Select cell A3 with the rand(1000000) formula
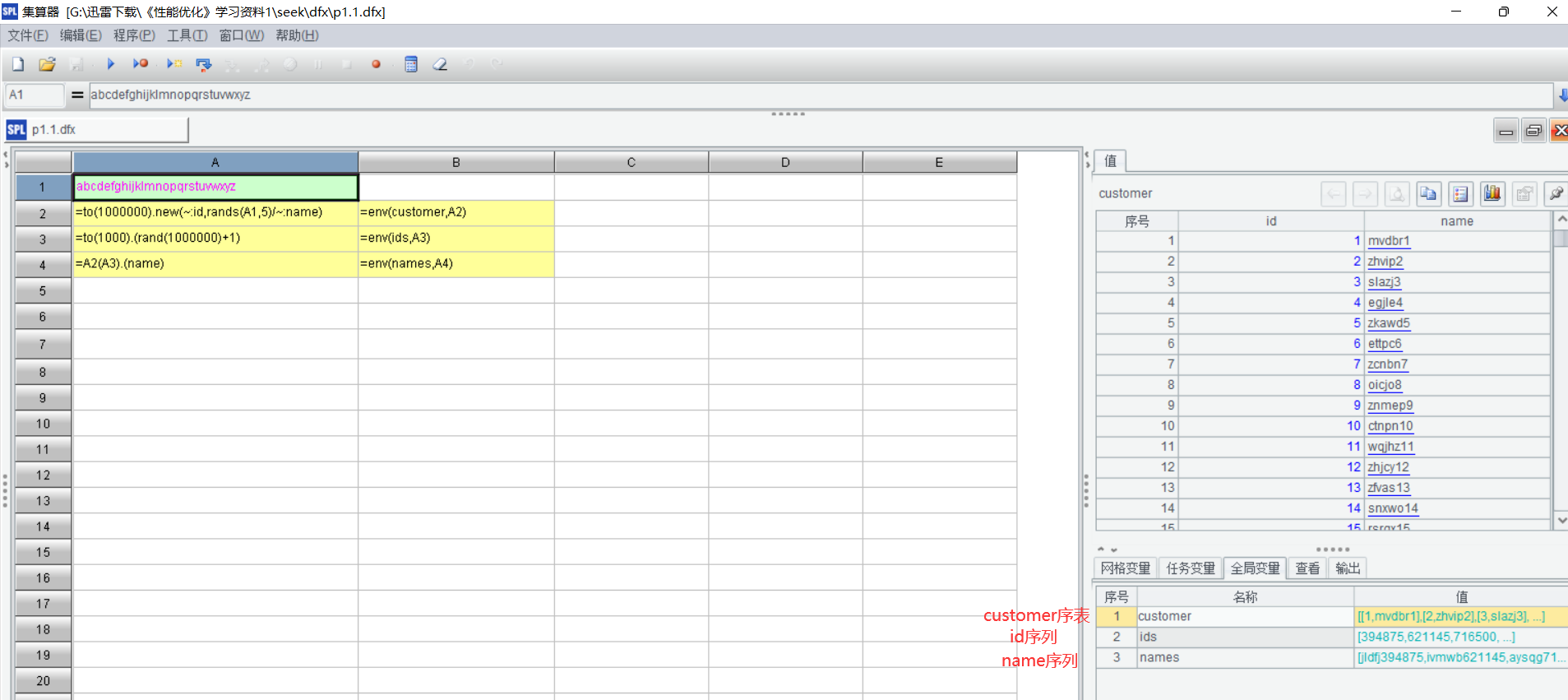The image size is (1568, 700). (x=215, y=239)
